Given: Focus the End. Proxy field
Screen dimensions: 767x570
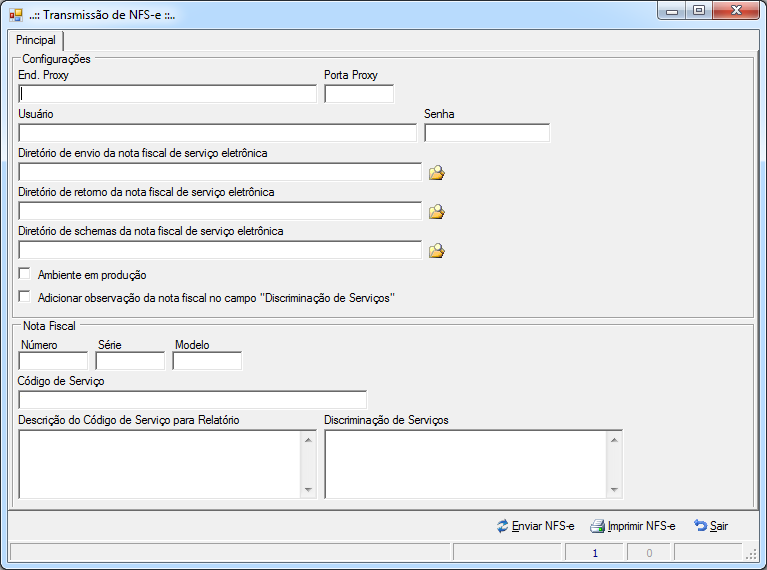Looking at the screenshot, I should pyautogui.click(x=168, y=94).
